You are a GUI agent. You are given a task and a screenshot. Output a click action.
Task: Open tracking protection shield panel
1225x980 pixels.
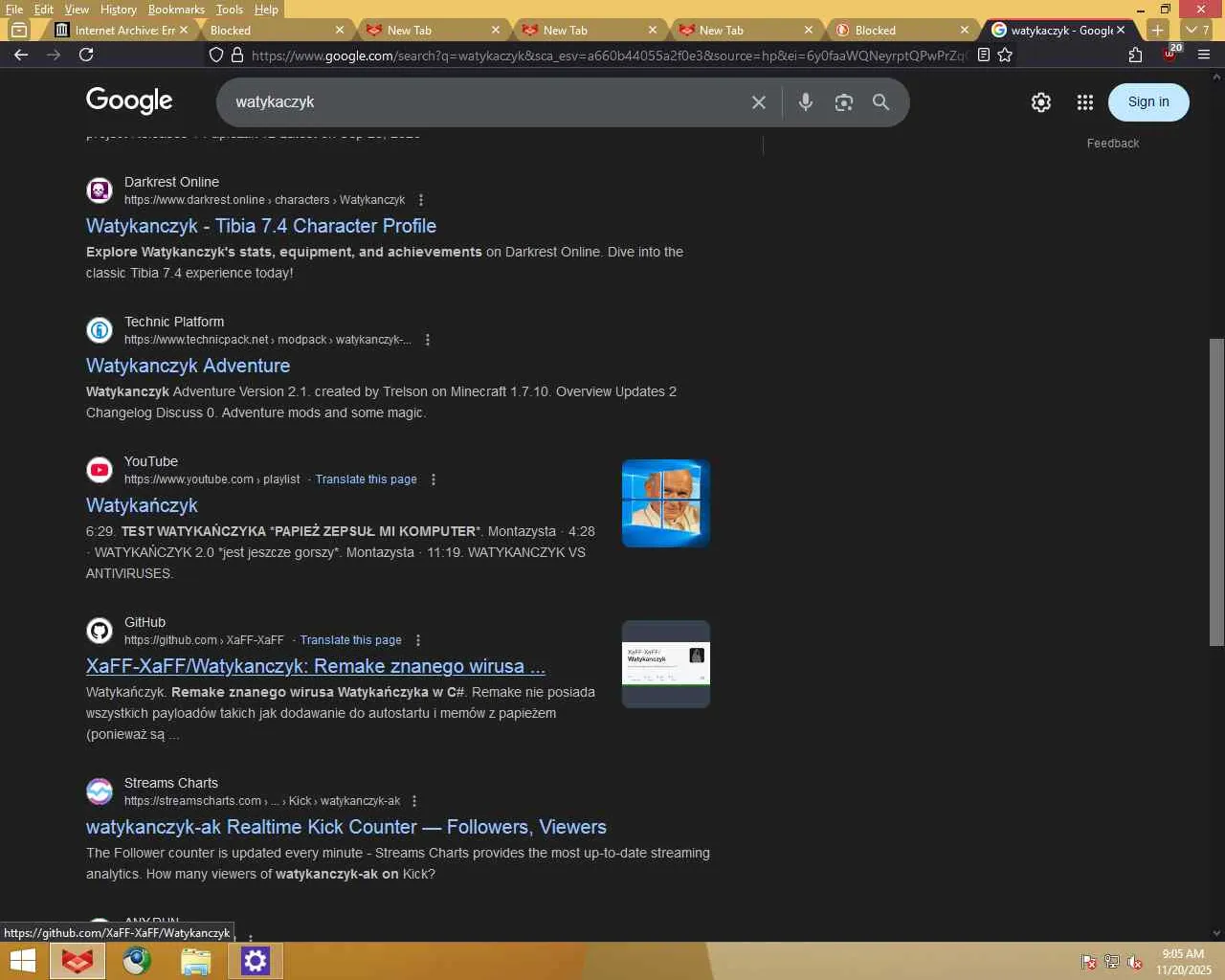[x=216, y=55]
